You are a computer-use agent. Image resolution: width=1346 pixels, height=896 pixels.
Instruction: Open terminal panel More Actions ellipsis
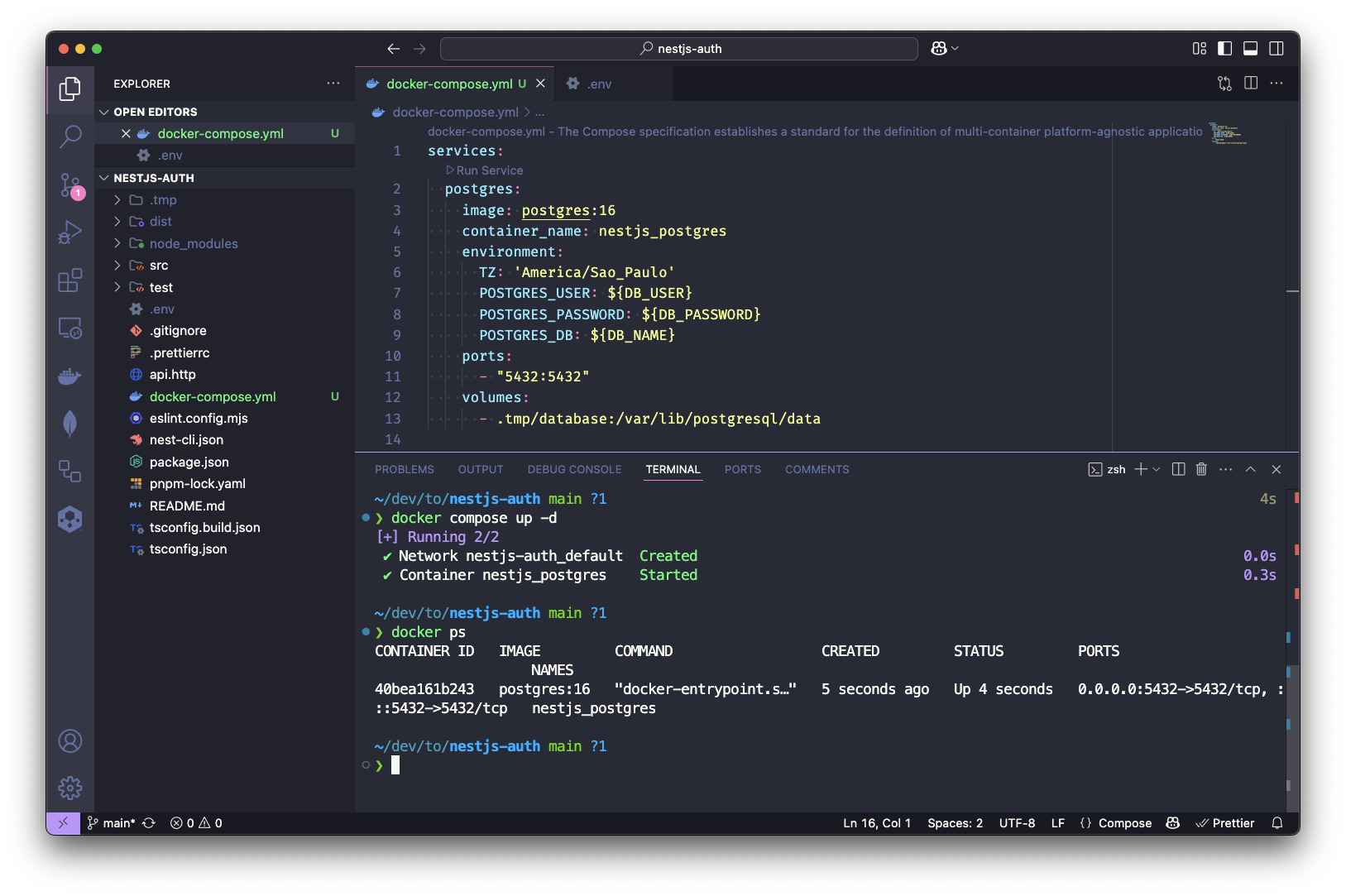[x=1226, y=469]
